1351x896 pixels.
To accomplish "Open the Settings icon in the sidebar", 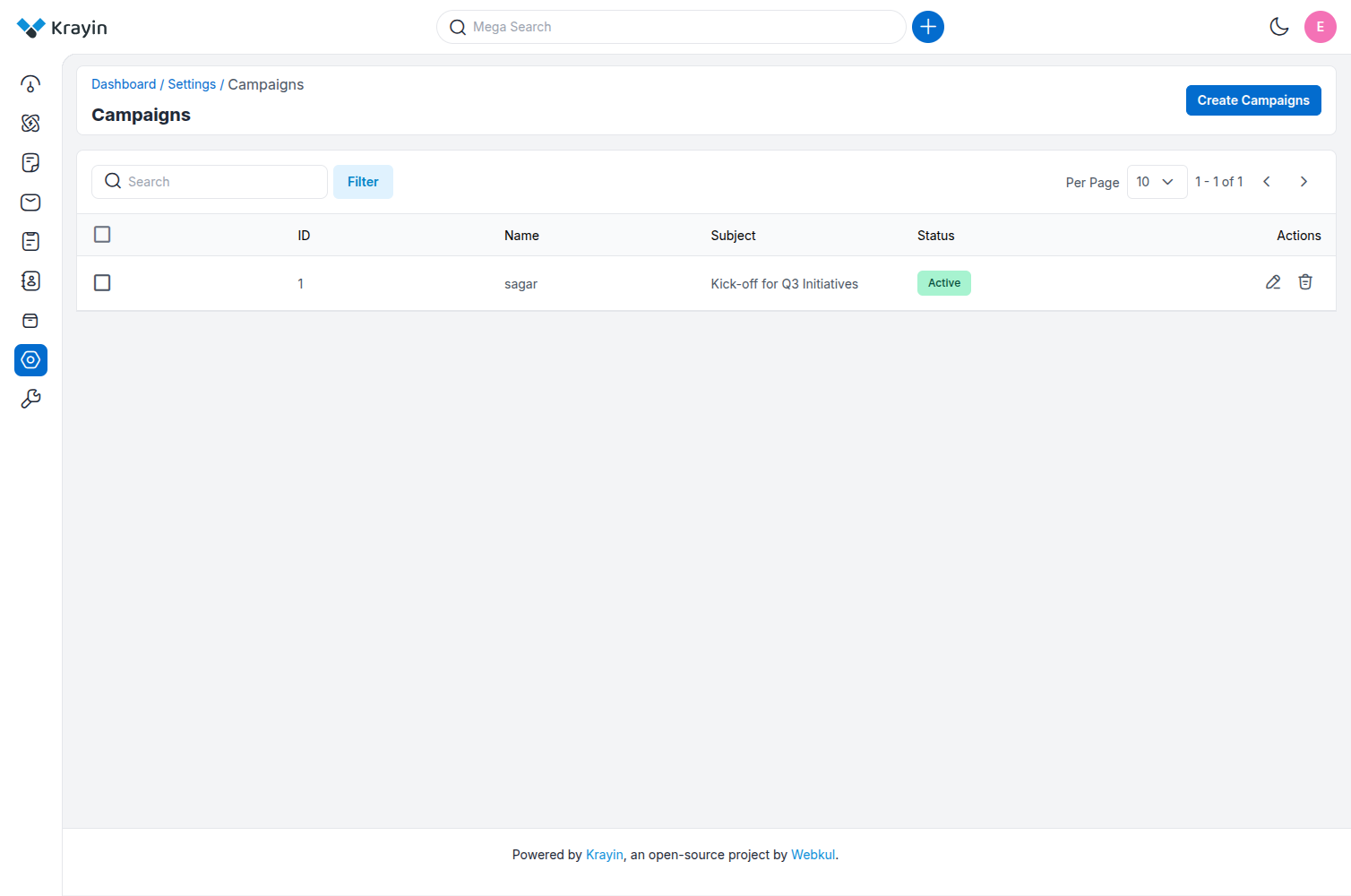I will [x=30, y=360].
